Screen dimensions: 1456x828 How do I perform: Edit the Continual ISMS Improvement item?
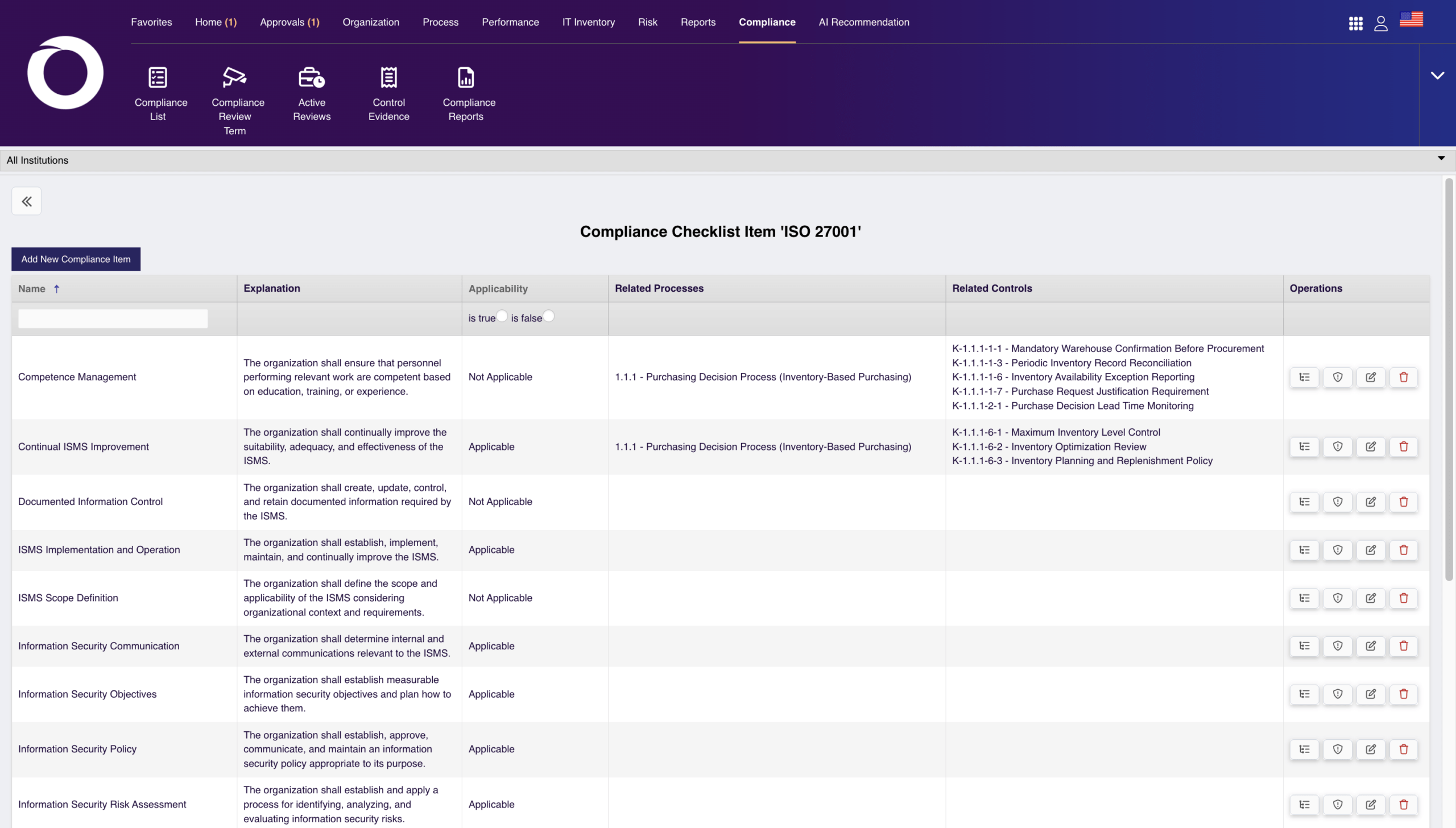[x=1371, y=447]
